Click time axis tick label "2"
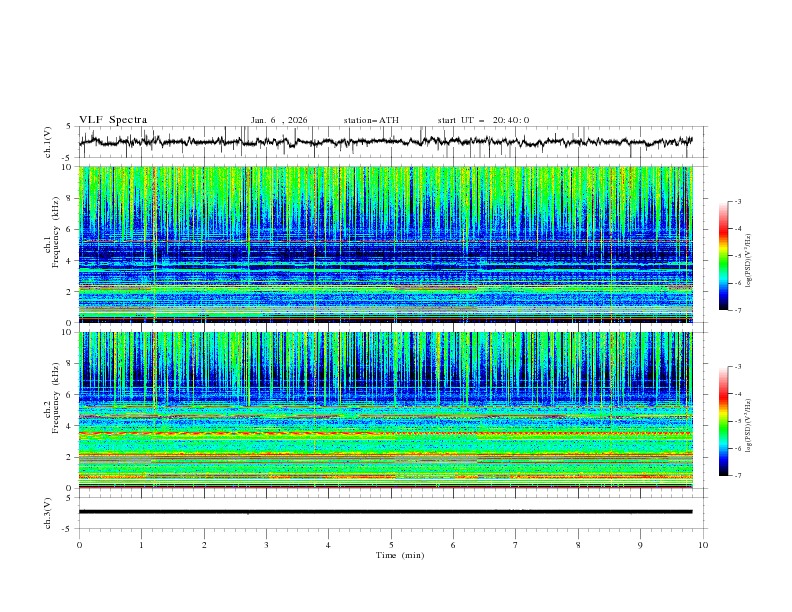 204,545
